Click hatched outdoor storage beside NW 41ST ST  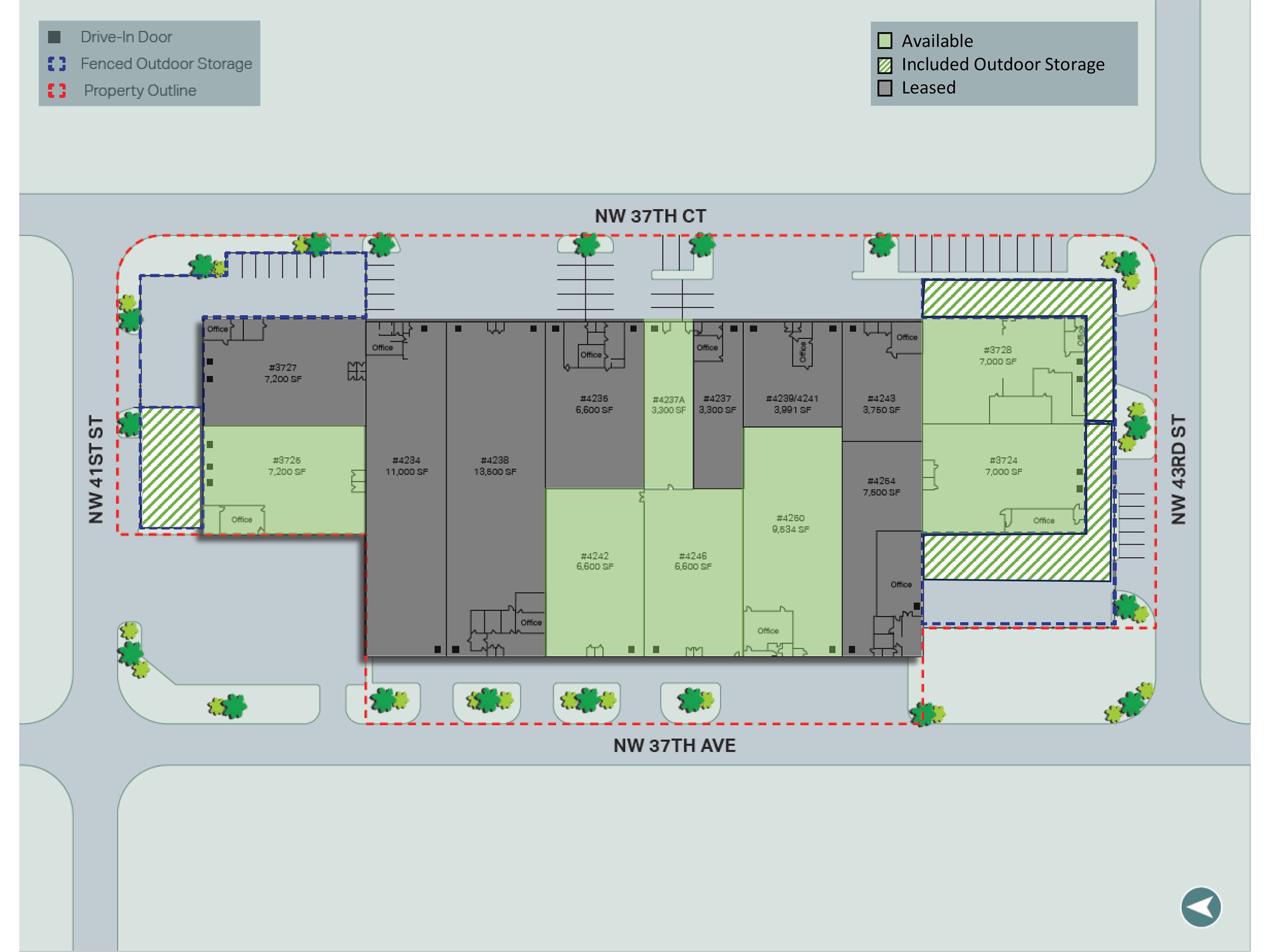point(171,468)
